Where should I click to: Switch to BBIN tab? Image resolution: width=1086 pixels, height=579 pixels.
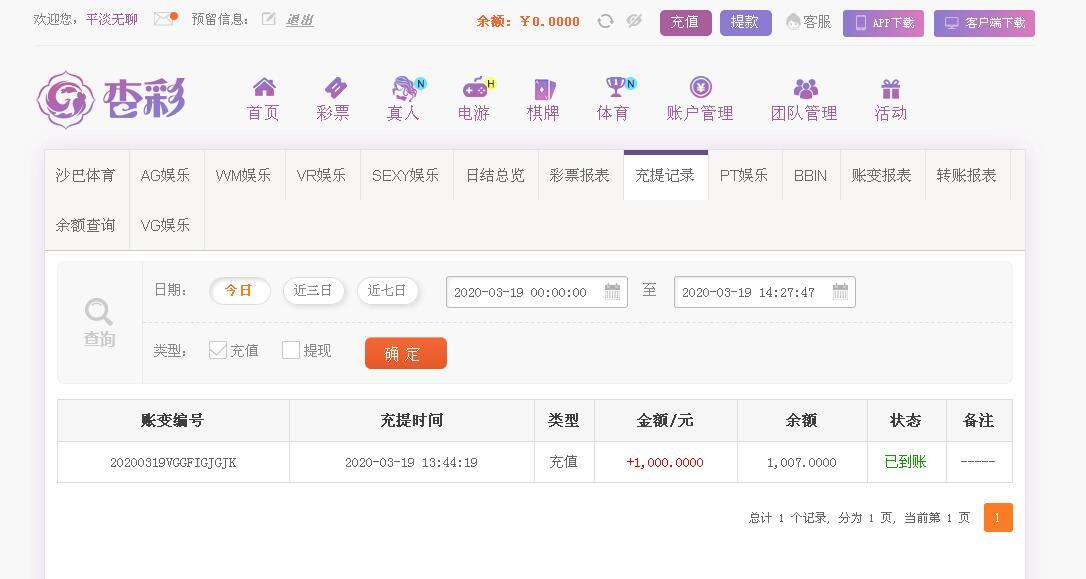click(x=811, y=175)
